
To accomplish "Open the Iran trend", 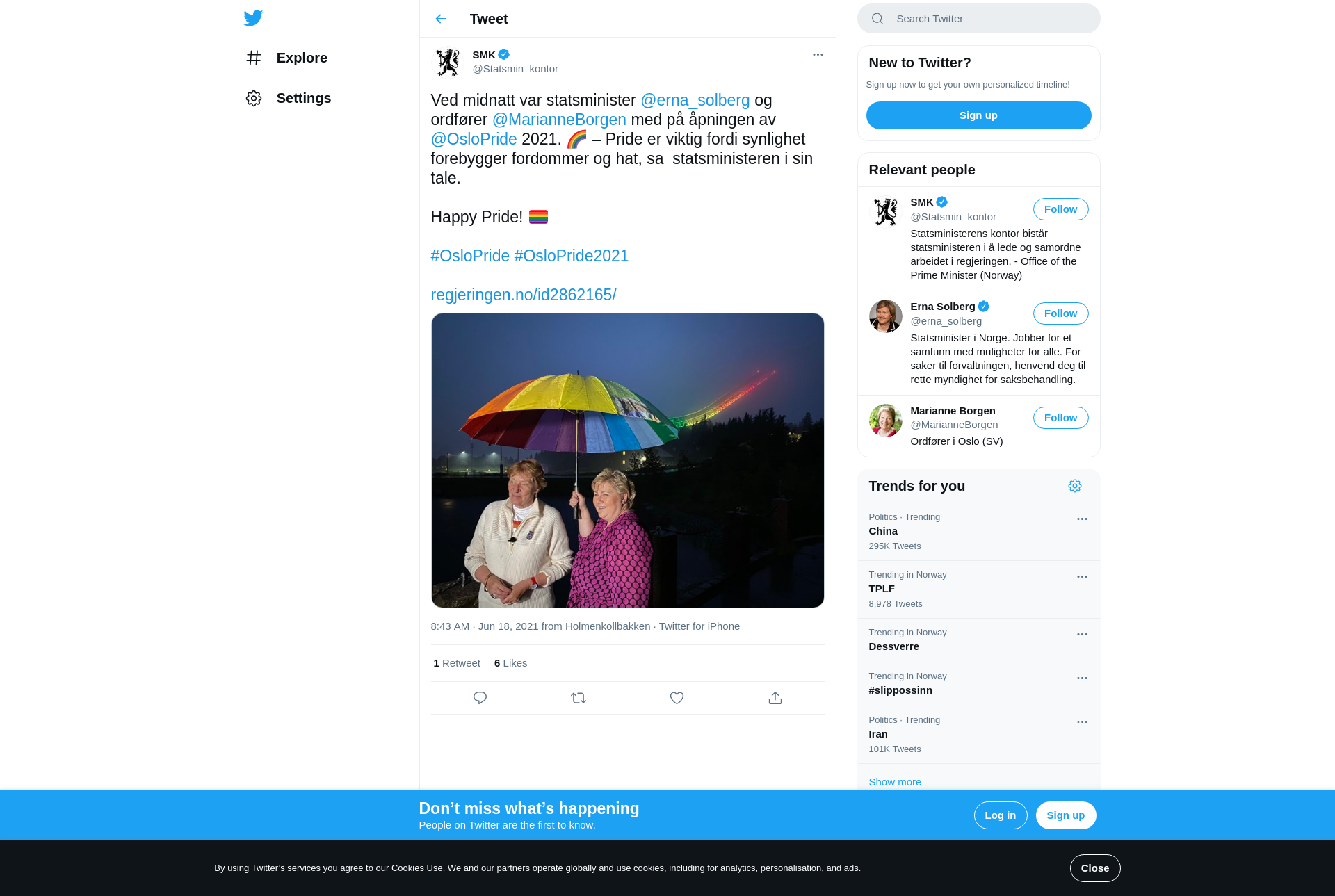I will point(978,735).
